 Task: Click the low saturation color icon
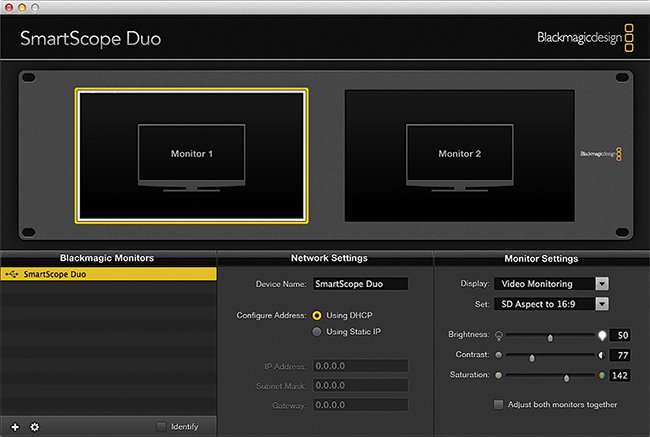[x=499, y=375]
